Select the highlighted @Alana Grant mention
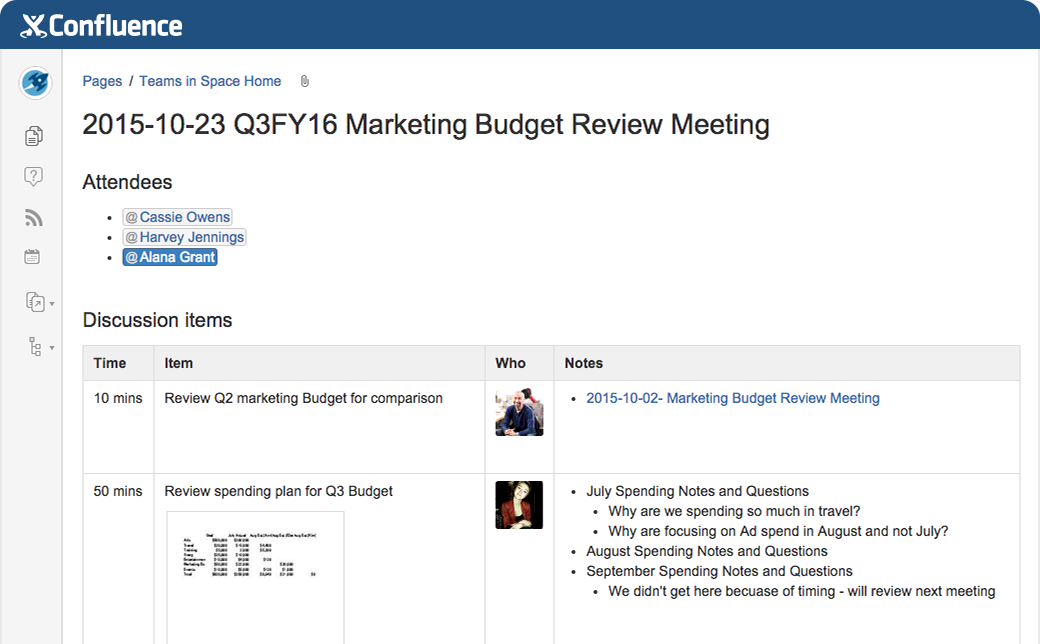 170,257
